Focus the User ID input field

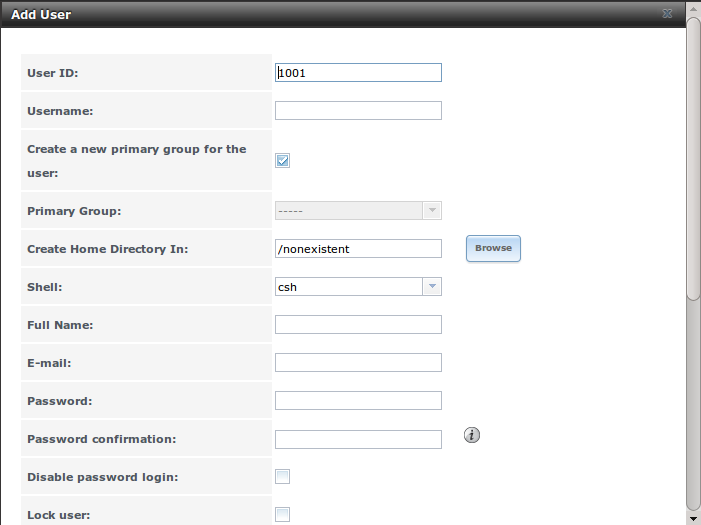point(358,73)
